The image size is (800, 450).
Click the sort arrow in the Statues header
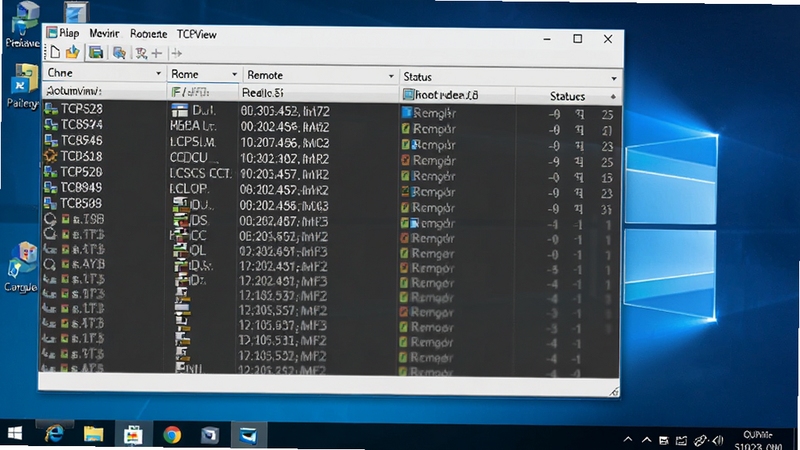tap(613, 96)
